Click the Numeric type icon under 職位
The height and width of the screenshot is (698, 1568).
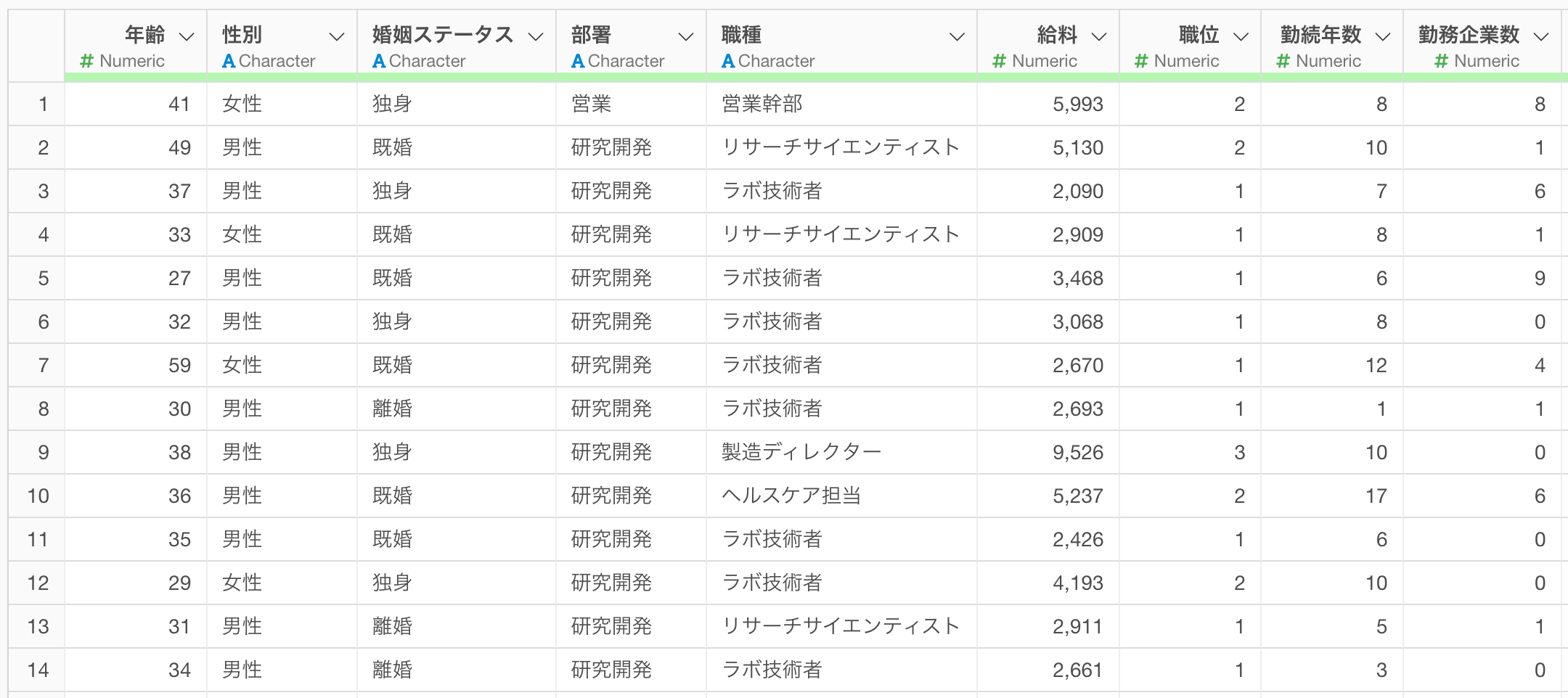coord(1142,61)
